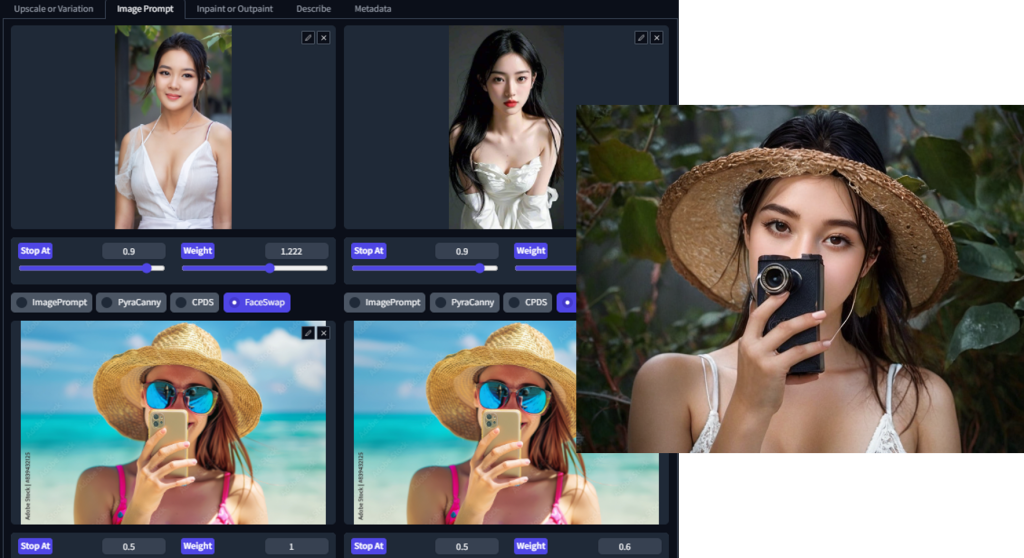Click the pencil edit icon on the smiling woman portrait
This screenshot has width=1024, height=558.
(x=308, y=38)
